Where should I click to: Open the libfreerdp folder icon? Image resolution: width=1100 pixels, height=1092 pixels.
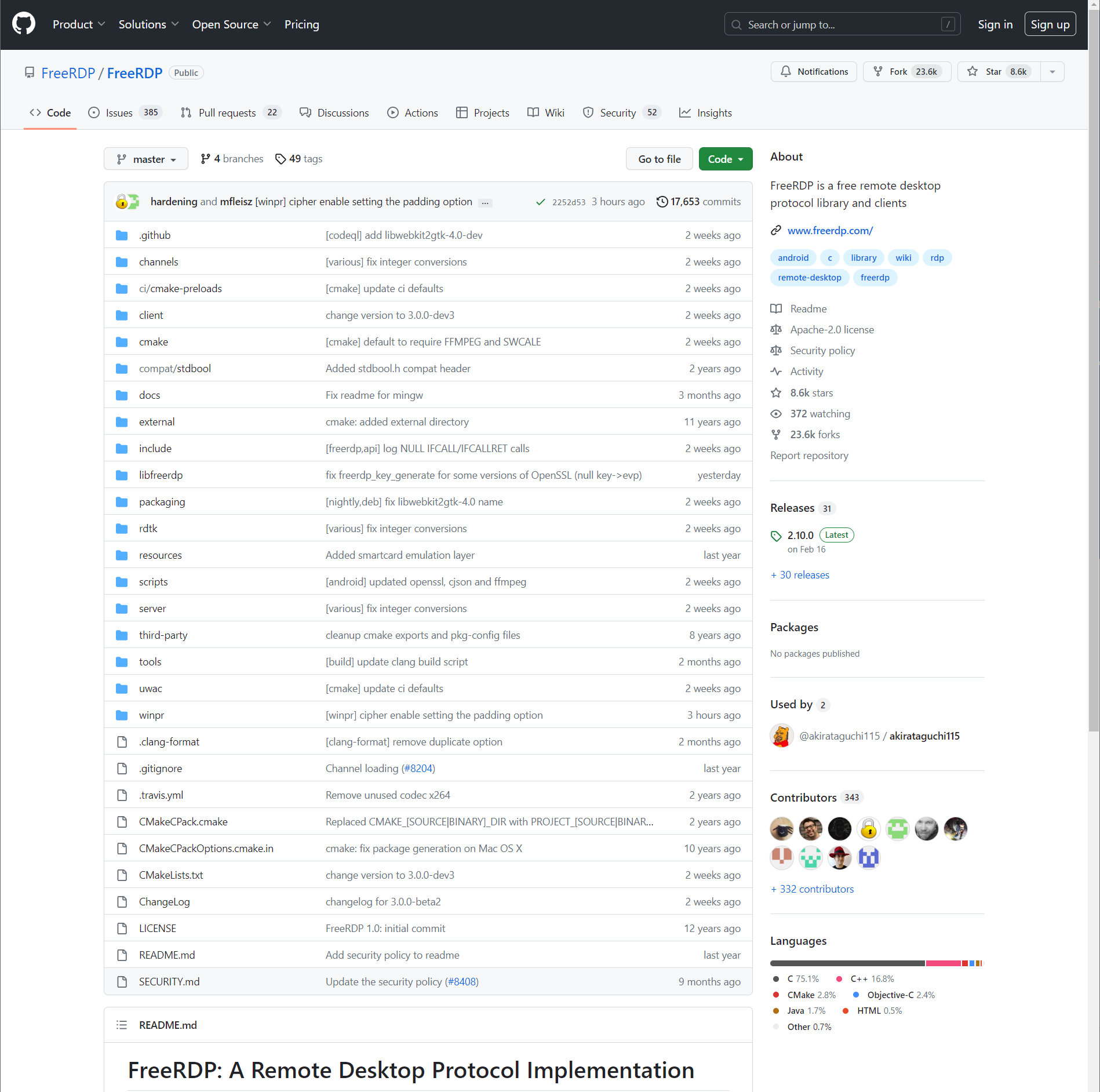pos(122,475)
